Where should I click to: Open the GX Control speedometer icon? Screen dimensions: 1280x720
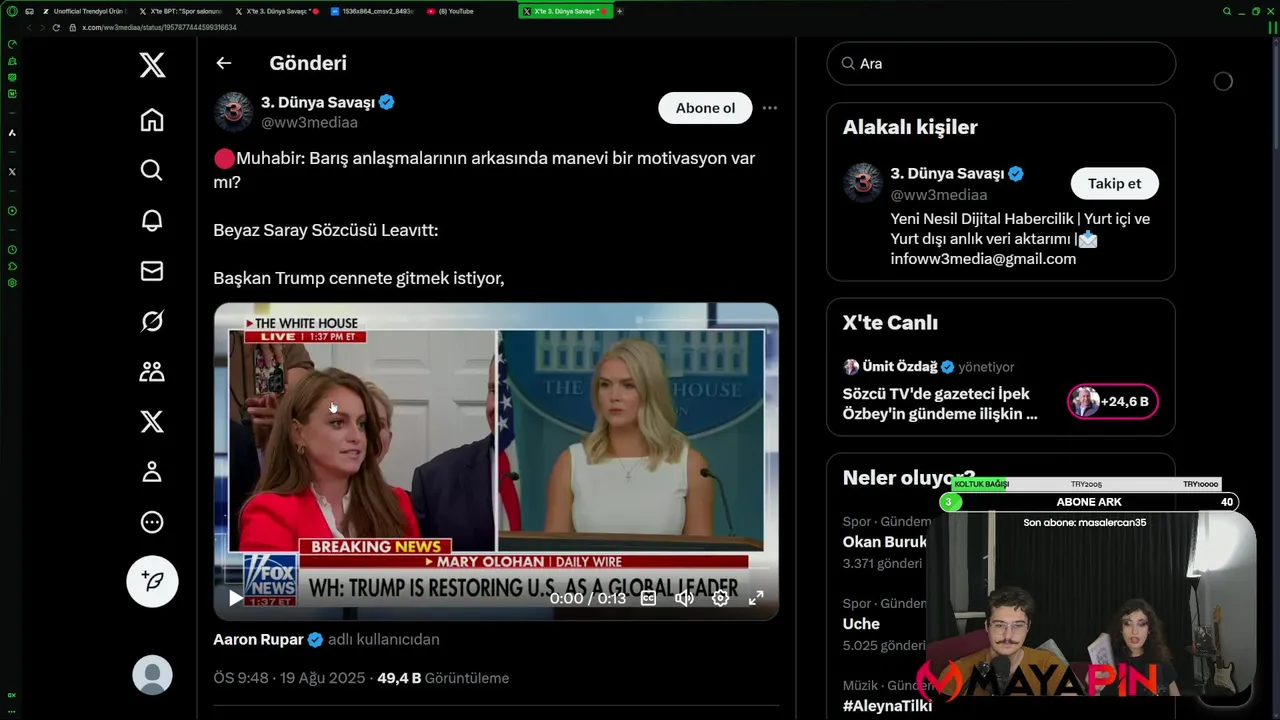[x=12, y=44]
